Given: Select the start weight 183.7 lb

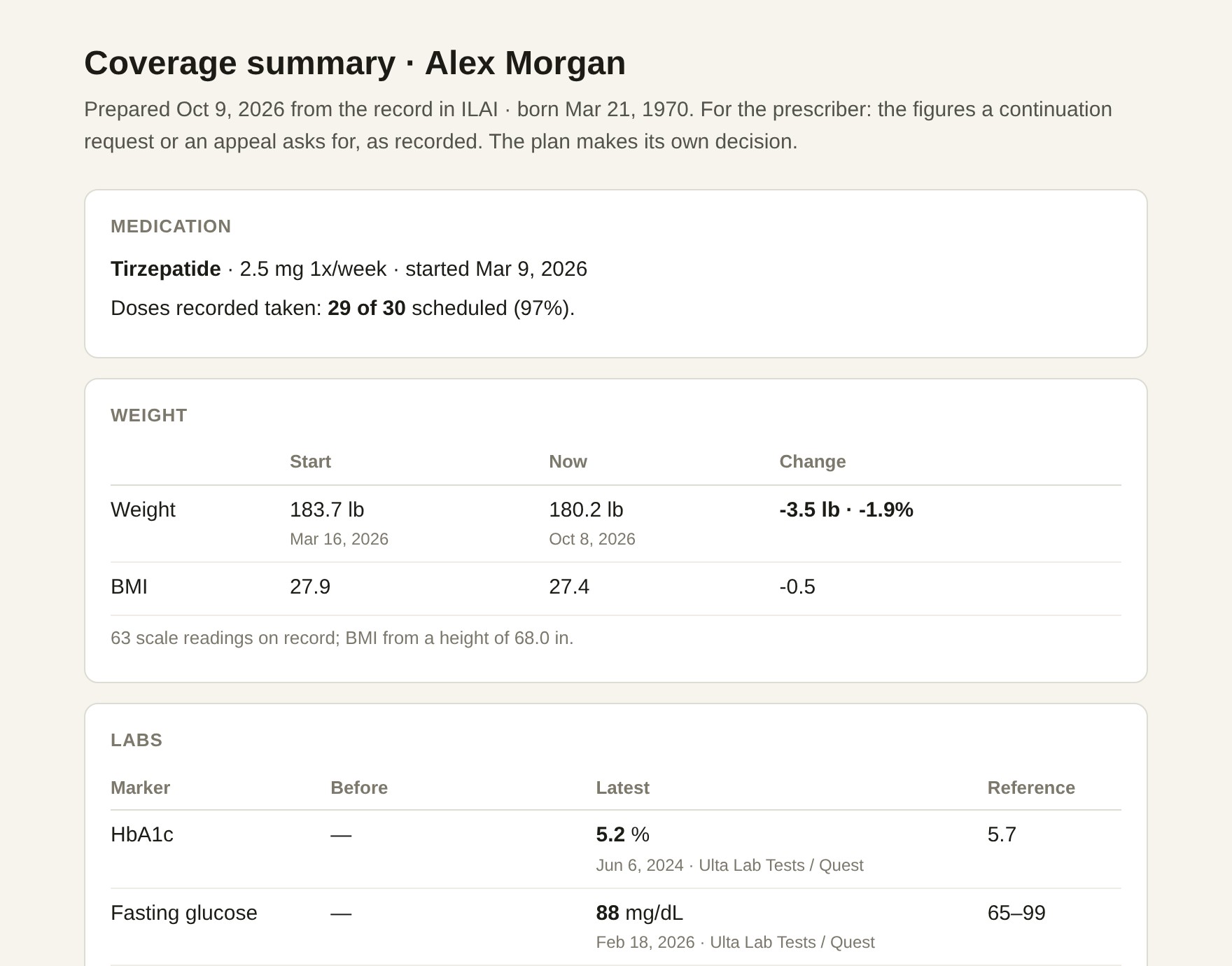Looking at the screenshot, I should [x=327, y=510].
